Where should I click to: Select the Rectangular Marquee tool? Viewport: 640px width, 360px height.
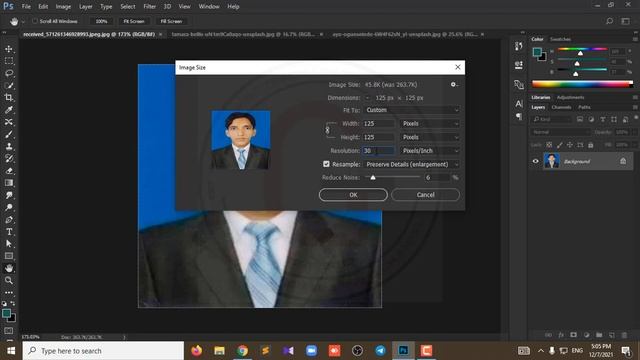(9, 61)
